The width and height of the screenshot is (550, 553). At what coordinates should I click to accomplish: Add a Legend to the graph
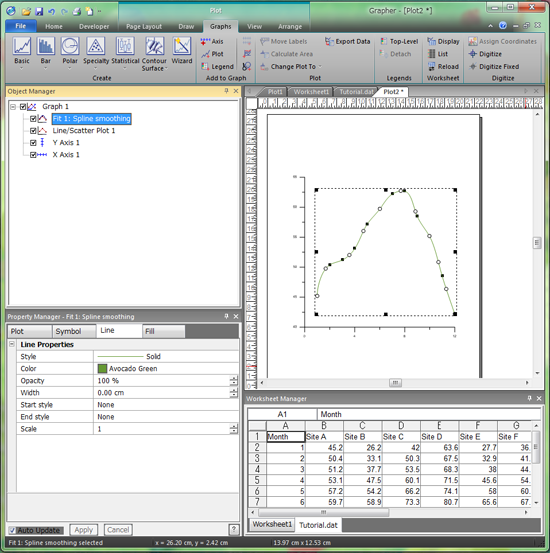pos(217,66)
